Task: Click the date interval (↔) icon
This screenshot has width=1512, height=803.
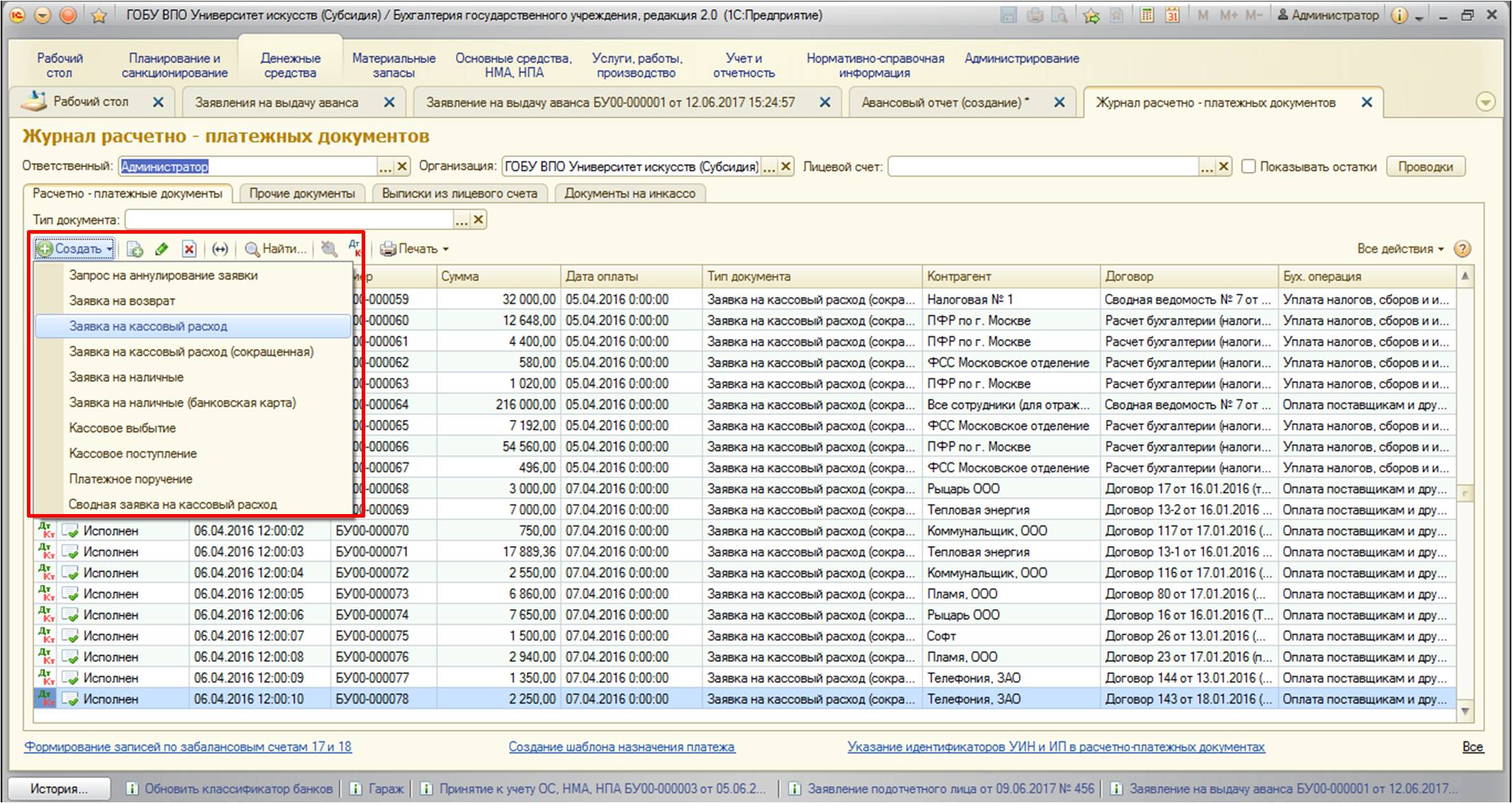Action: [220, 249]
